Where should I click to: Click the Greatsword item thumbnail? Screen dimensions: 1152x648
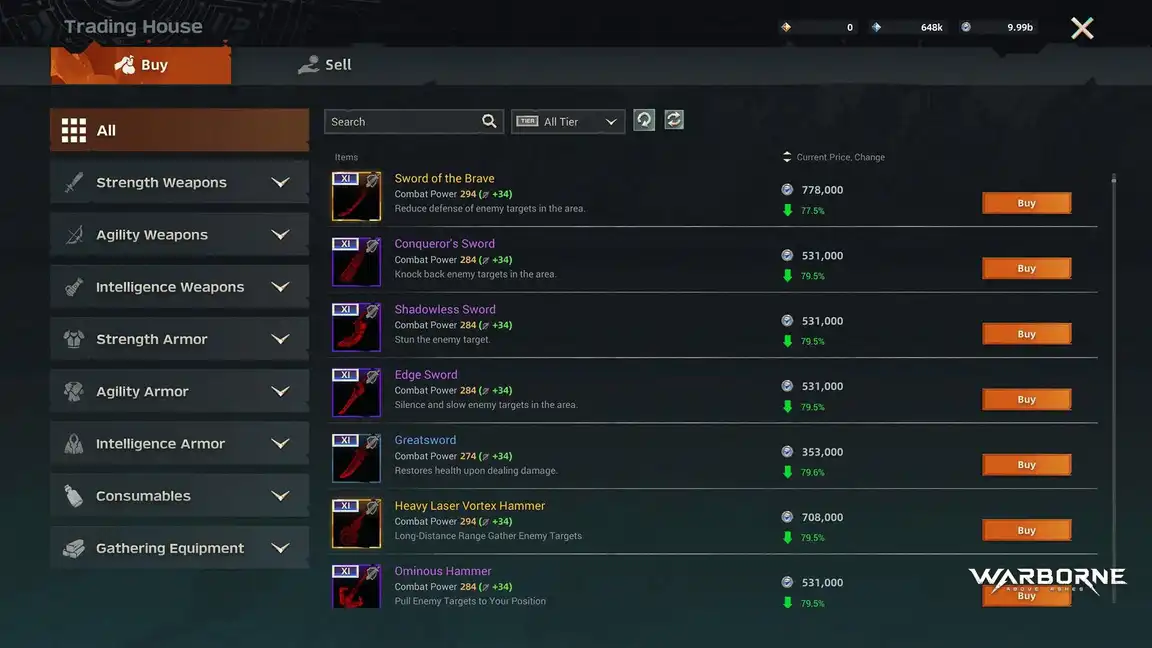[x=356, y=458]
